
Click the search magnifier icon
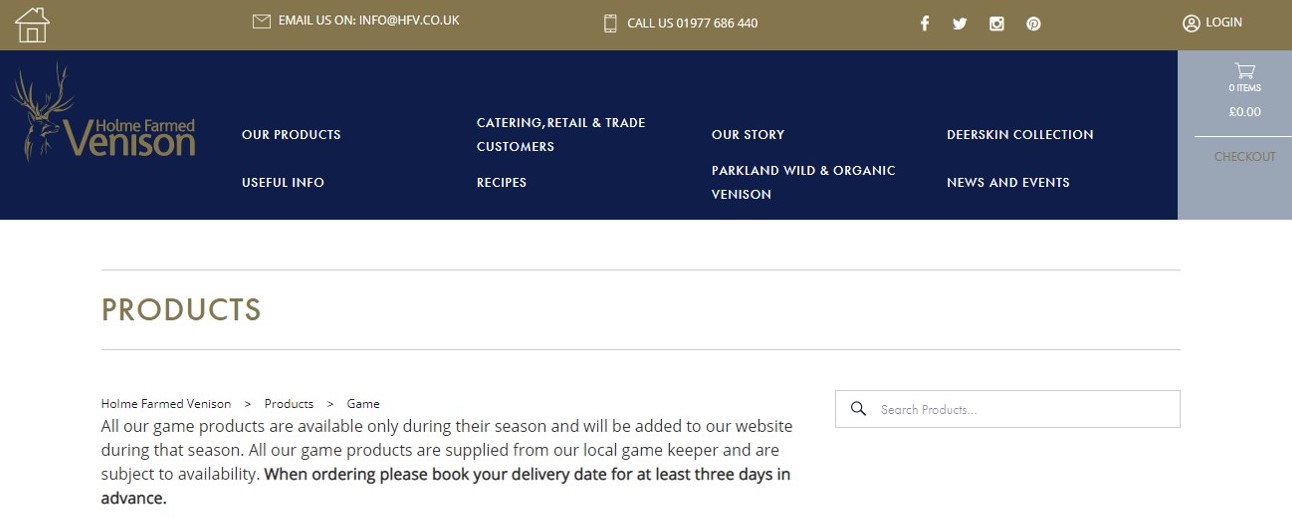(x=858, y=409)
